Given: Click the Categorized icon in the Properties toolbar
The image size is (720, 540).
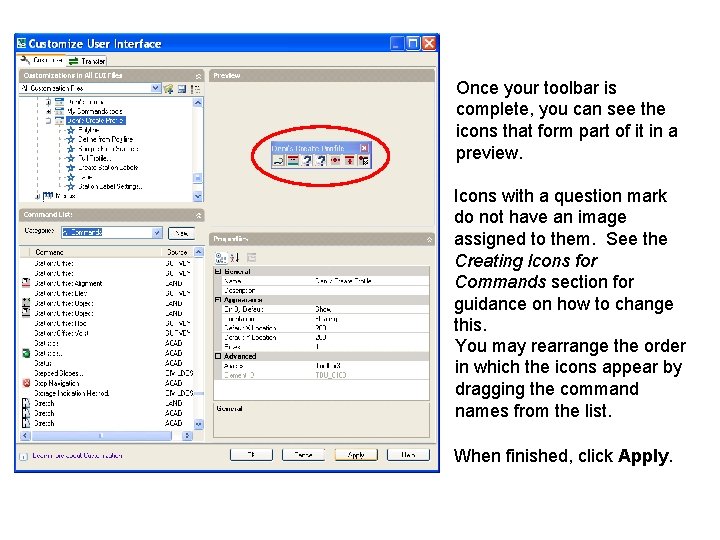Looking at the screenshot, I should (x=221, y=258).
